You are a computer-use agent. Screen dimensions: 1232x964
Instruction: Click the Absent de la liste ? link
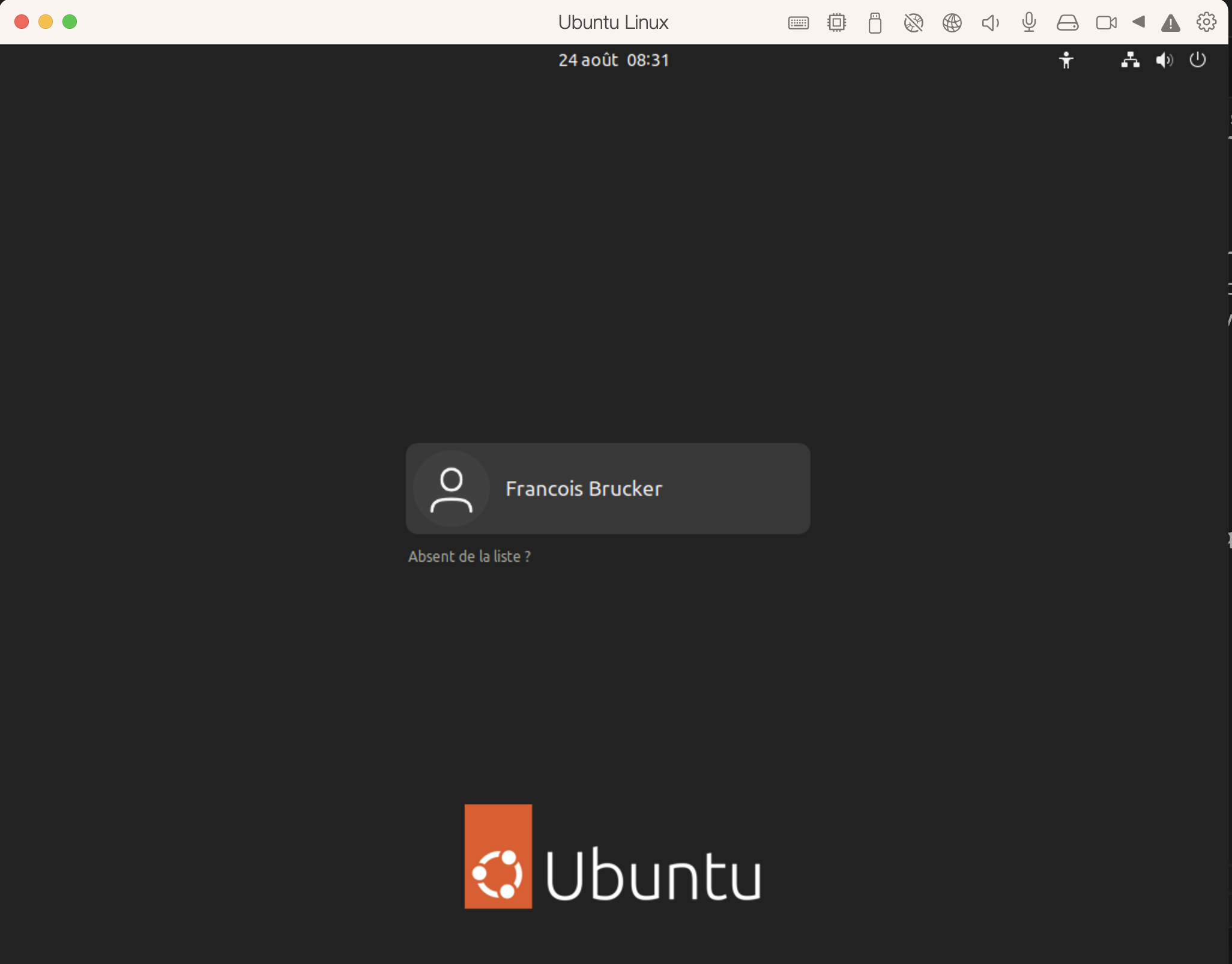pyautogui.click(x=469, y=556)
